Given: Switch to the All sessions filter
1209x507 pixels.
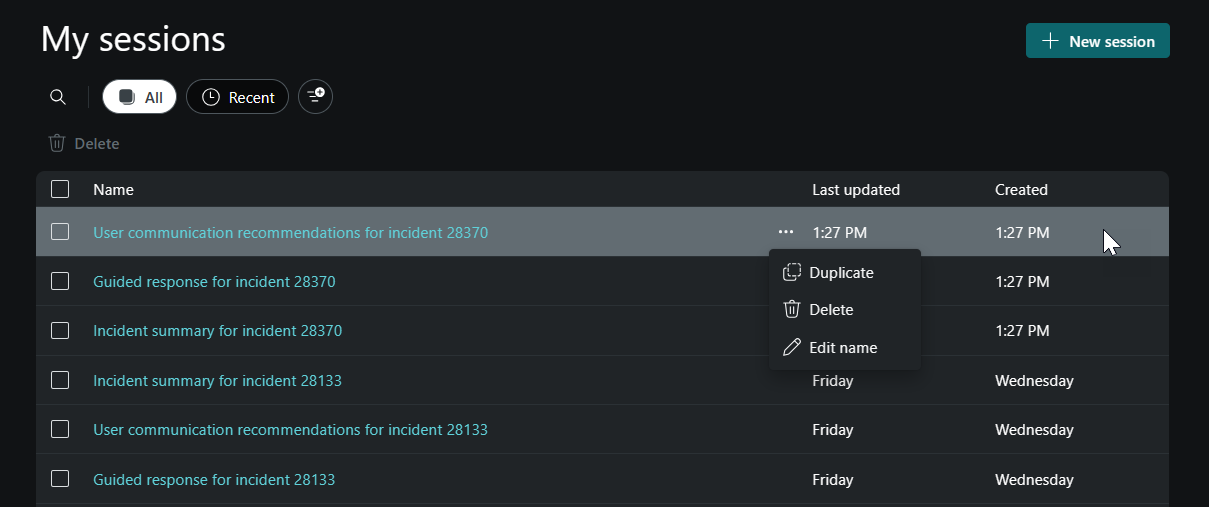Looking at the screenshot, I should point(140,97).
